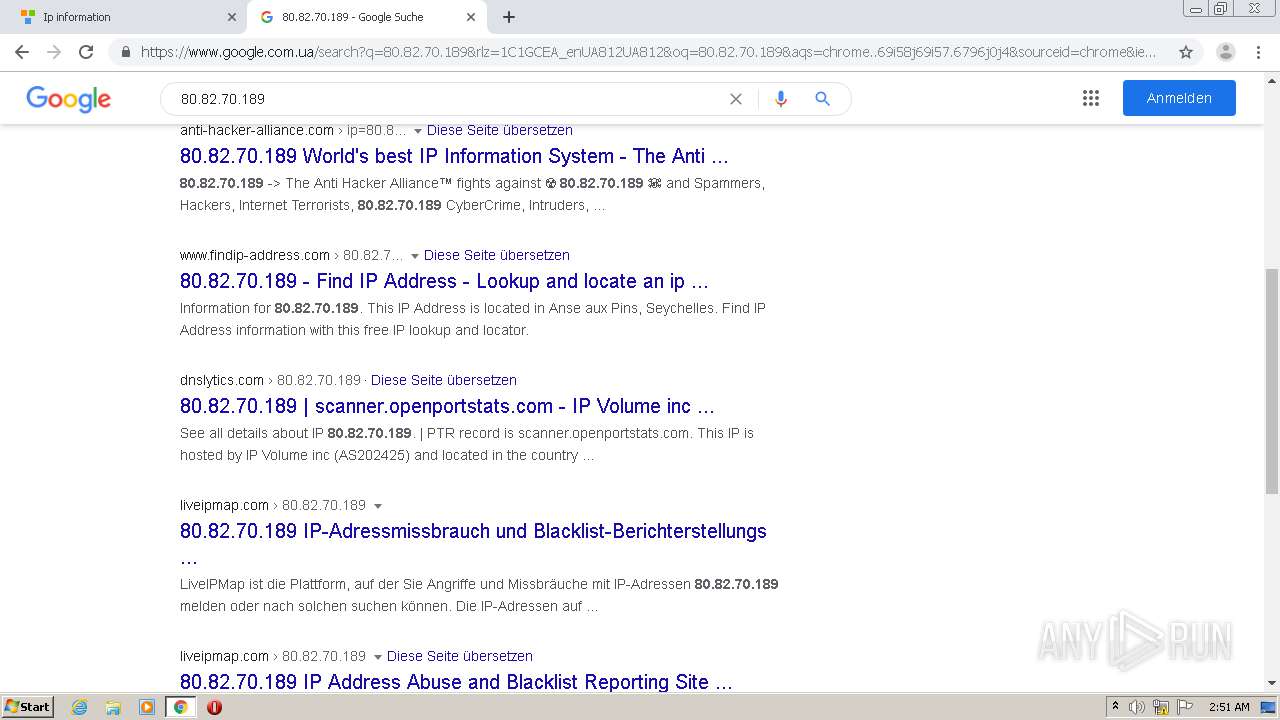The width and height of the screenshot is (1280, 720).
Task: Expand findip-address.com result options arrow
Action: (415, 256)
